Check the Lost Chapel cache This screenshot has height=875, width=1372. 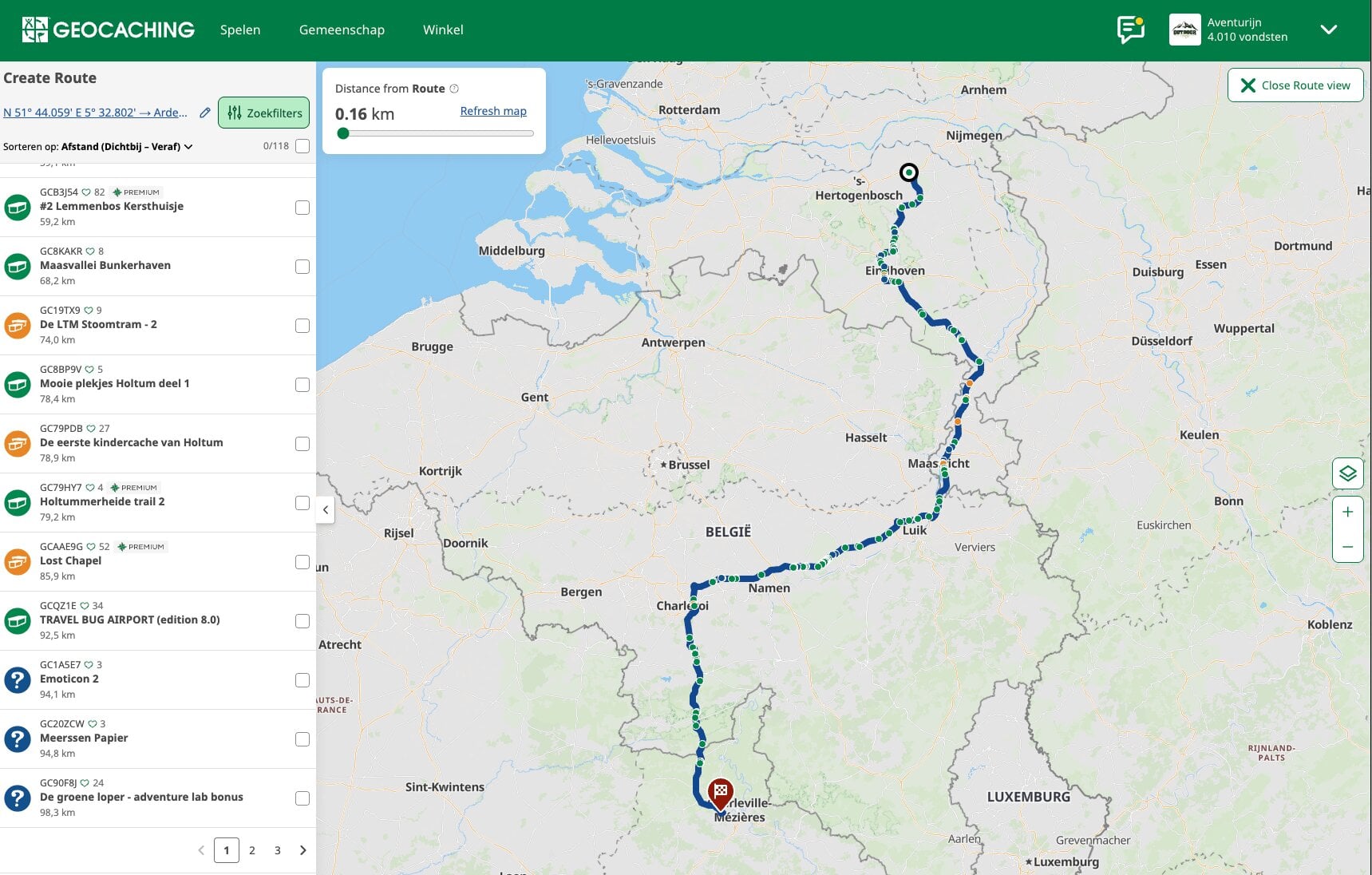[x=302, y=562]
